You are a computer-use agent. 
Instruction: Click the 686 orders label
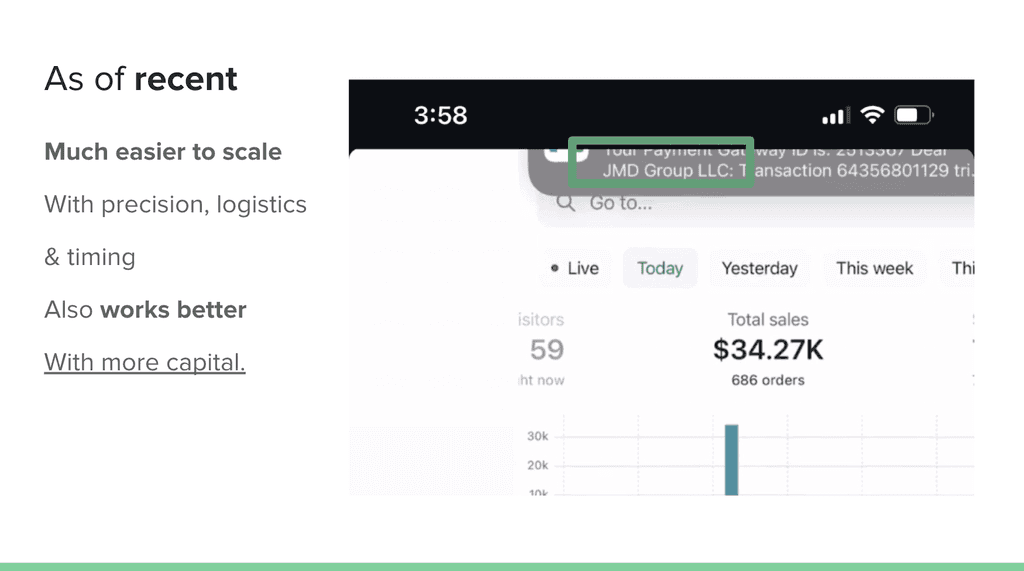768,380
